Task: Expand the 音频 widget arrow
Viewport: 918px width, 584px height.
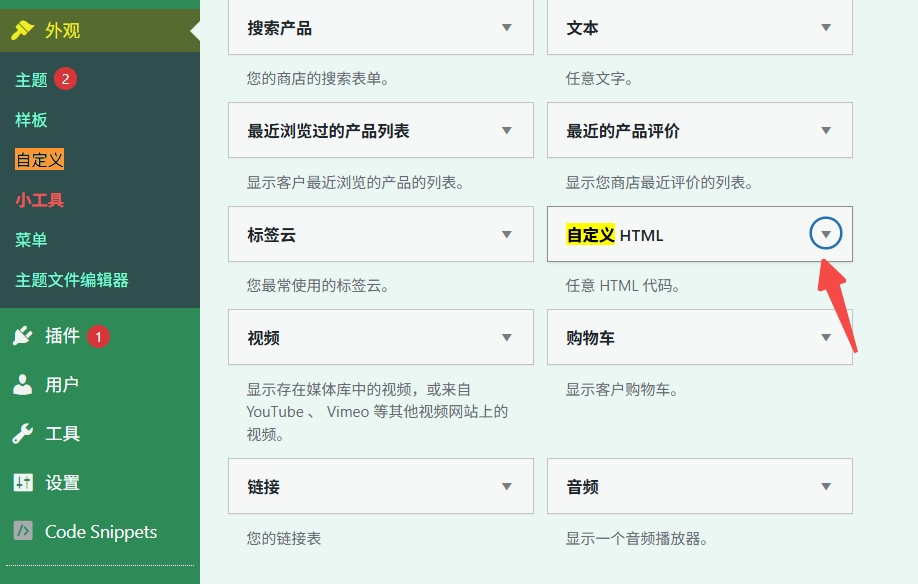Action: 826,486
